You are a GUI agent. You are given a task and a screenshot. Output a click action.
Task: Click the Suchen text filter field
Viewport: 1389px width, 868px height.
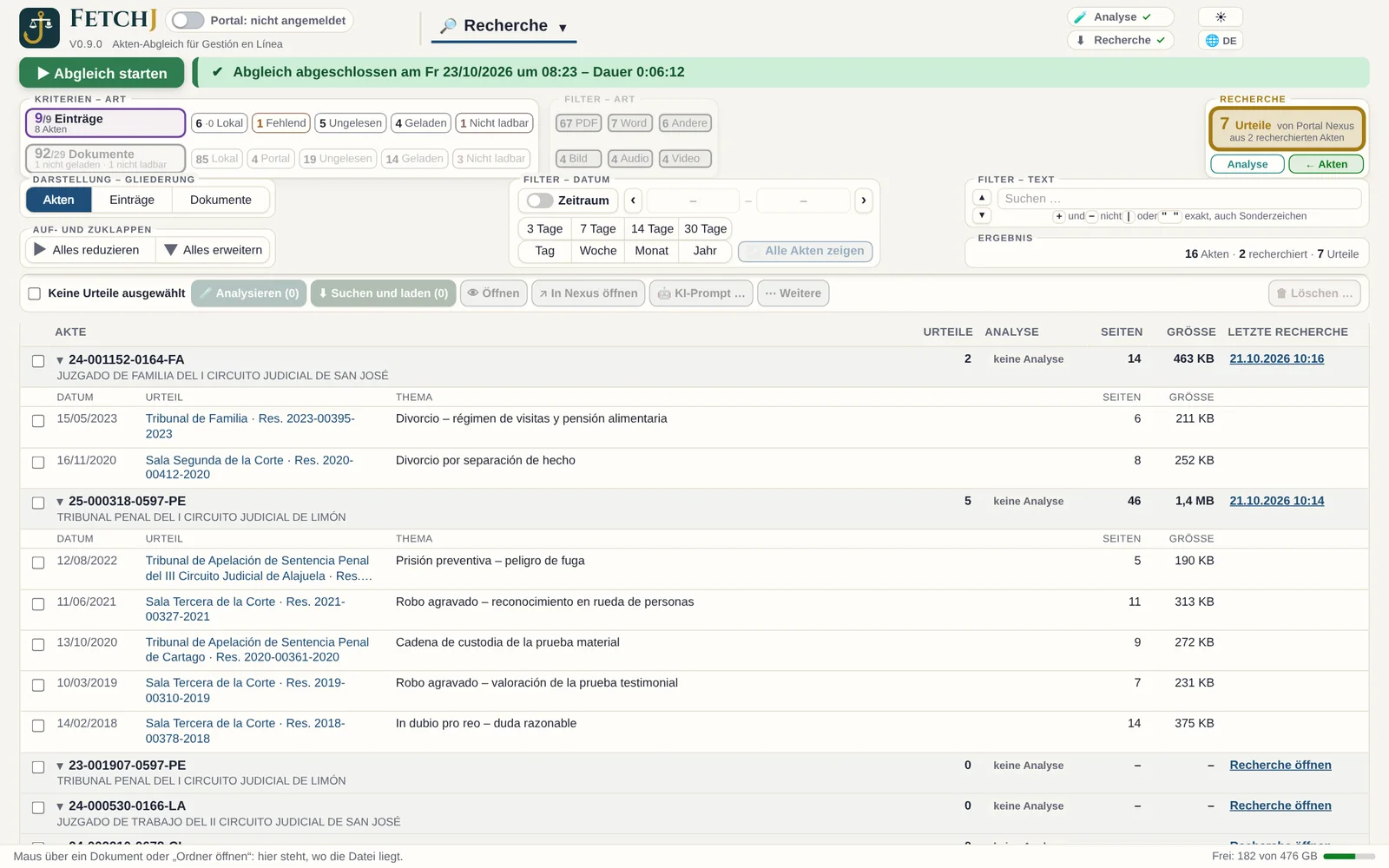[1179, 199]
